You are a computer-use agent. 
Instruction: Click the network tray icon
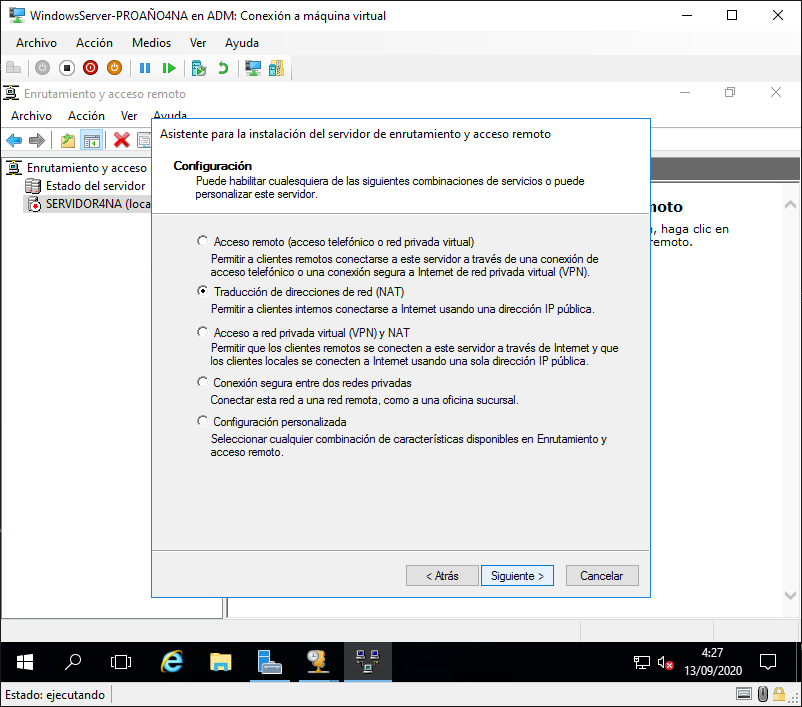(641, 662)
